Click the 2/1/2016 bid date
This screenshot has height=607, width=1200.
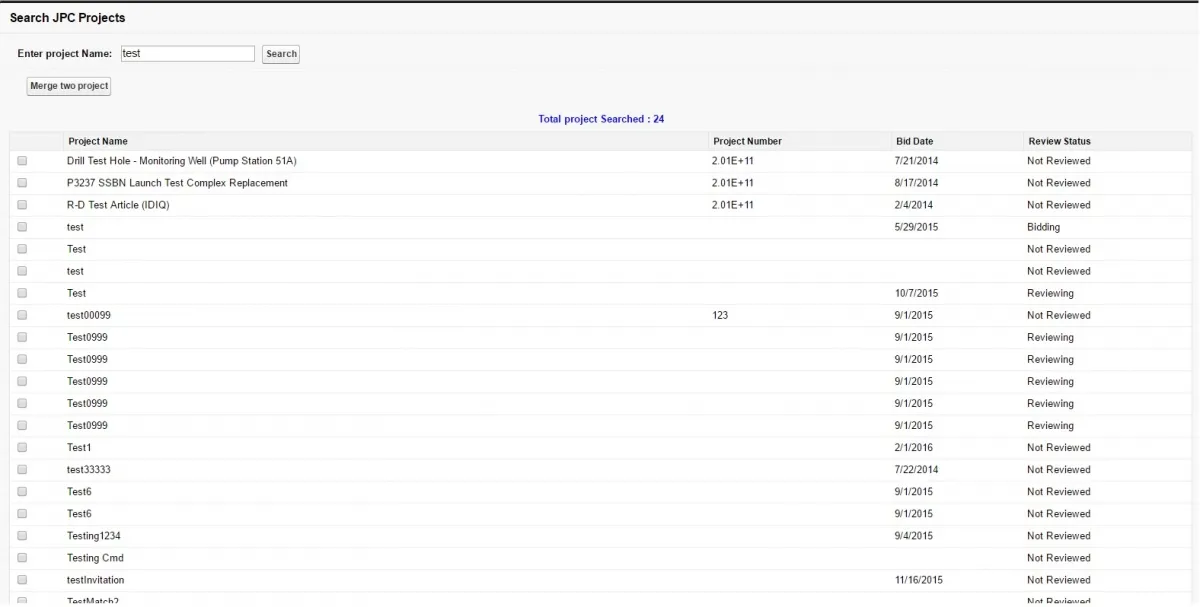pyautogui.click(x=914, y=448)
